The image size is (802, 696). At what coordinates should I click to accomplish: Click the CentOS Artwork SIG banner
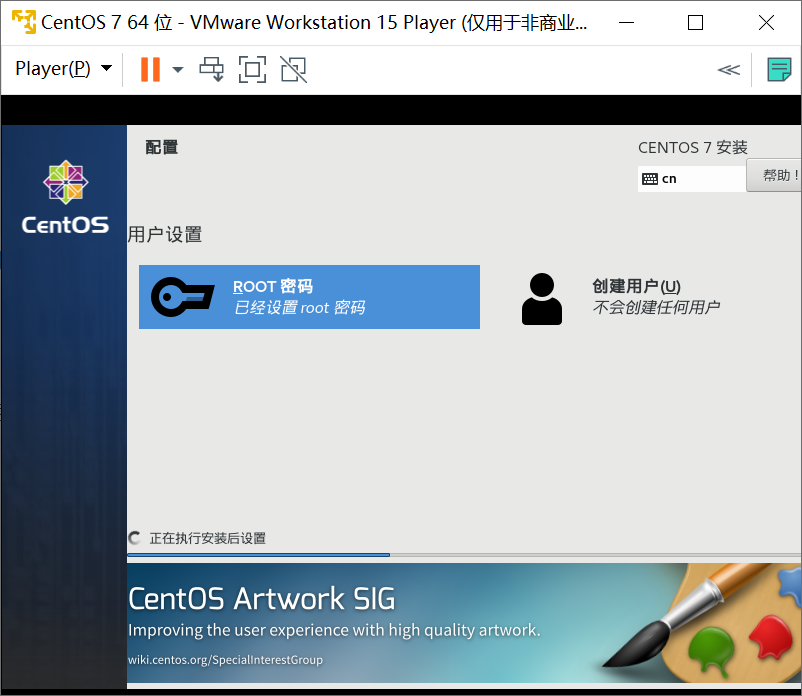pos(464,623)
